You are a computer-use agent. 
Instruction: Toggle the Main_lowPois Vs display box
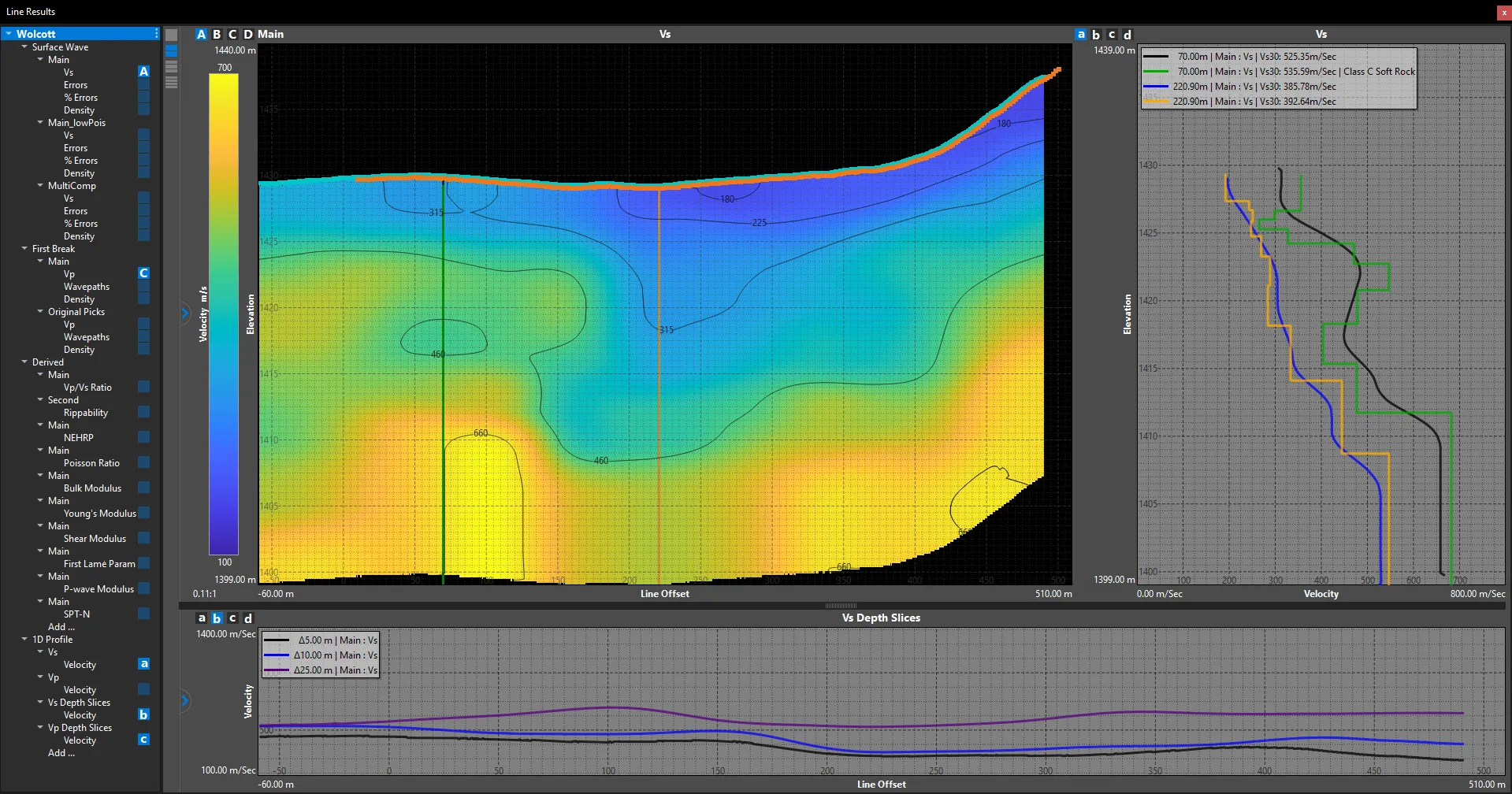click(x=143, y=135)
